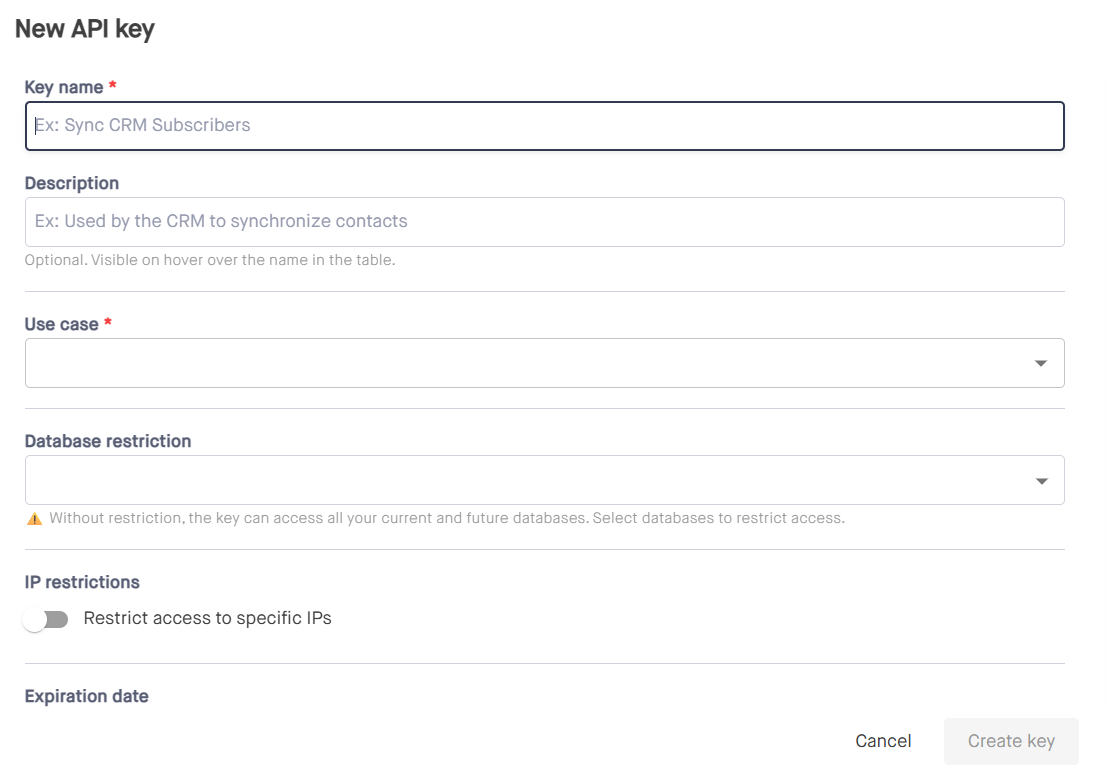Click the 'Expiration date' section heading
The image size is (1106, 768).
pos(87,697)
